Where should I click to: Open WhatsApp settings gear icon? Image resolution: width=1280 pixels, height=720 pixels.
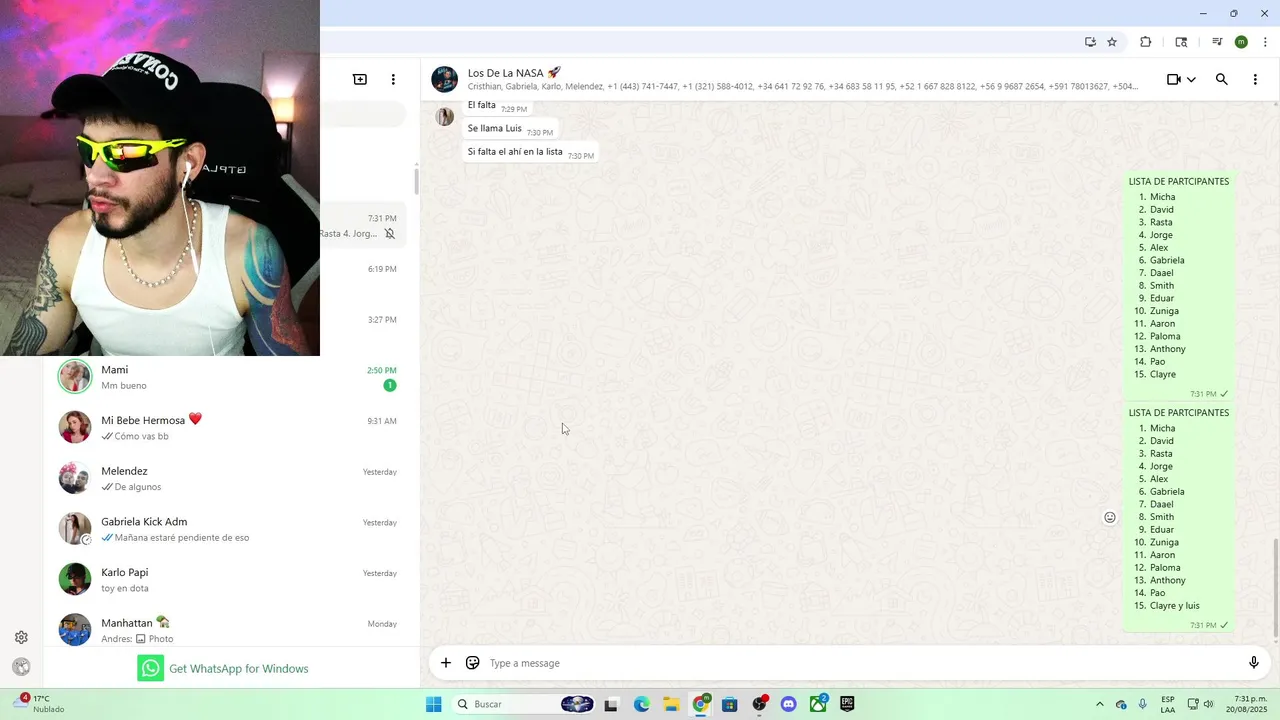click(x=21, y=637)
